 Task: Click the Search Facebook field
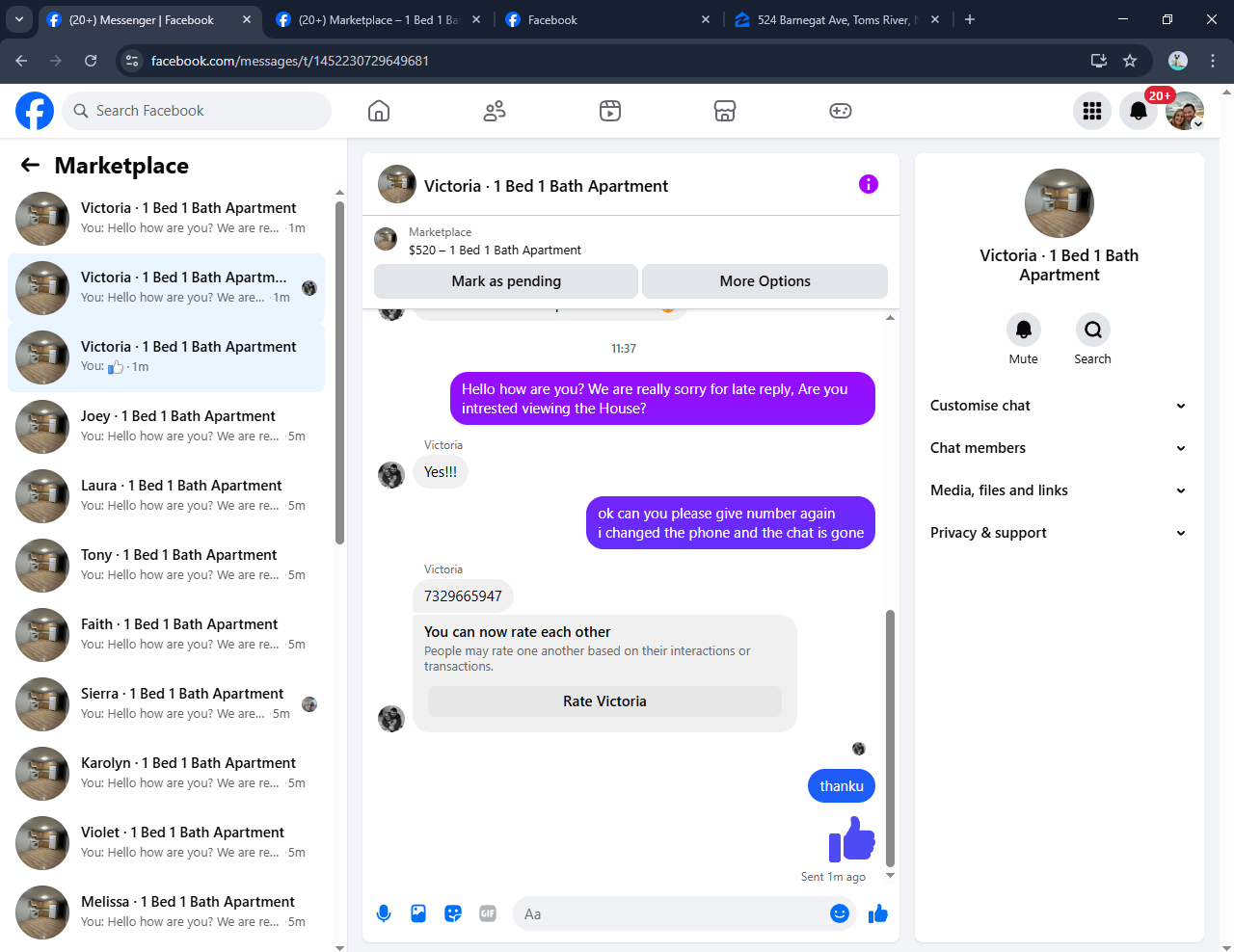coord(197,111)
